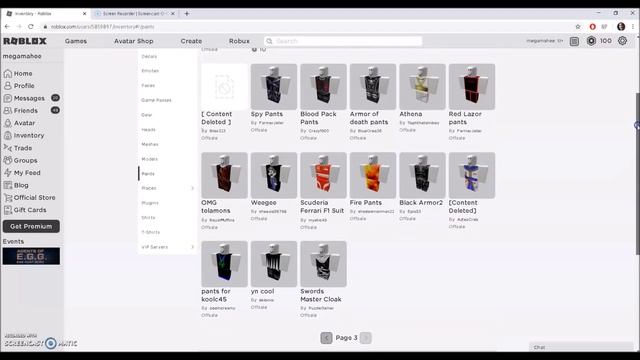Open Avatar Shop in the top navigation
The image size is (640, 360).
134,41
